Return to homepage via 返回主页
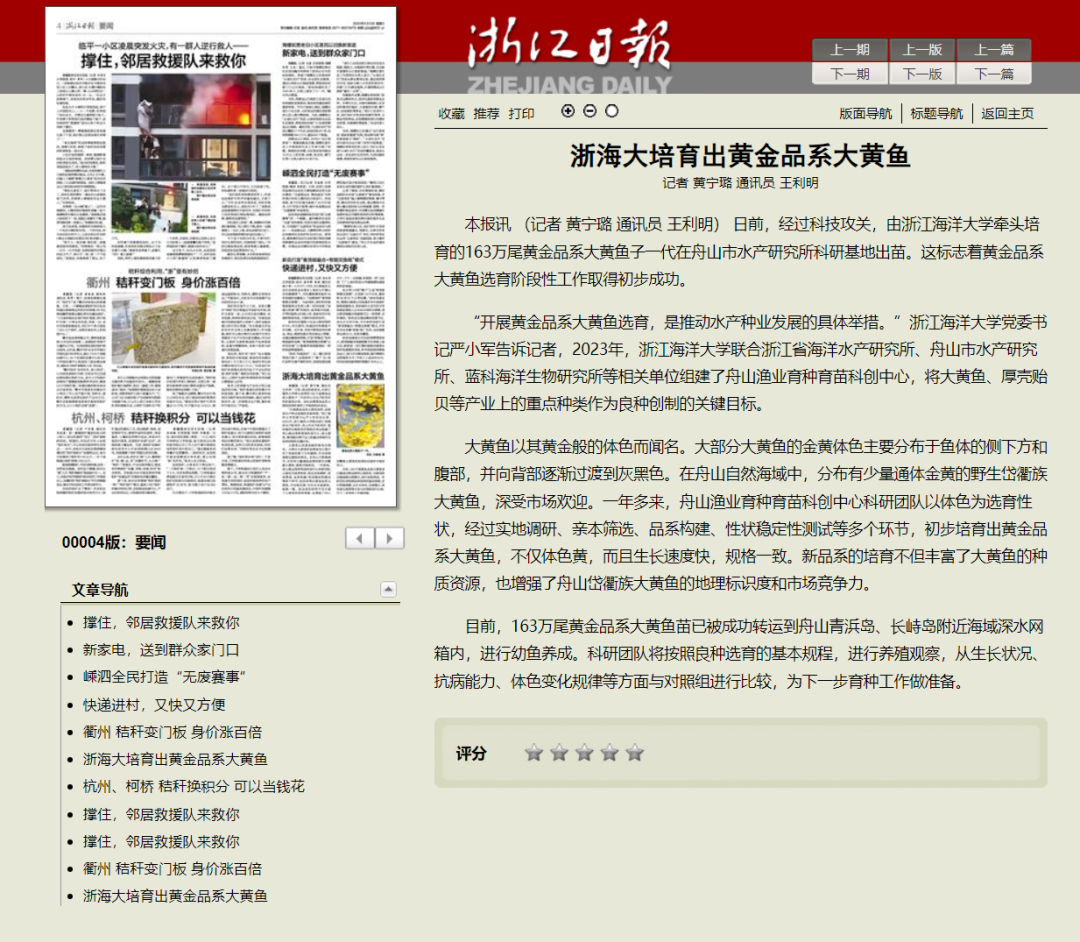1080x942 pixels. click(x=1008, y=114)
